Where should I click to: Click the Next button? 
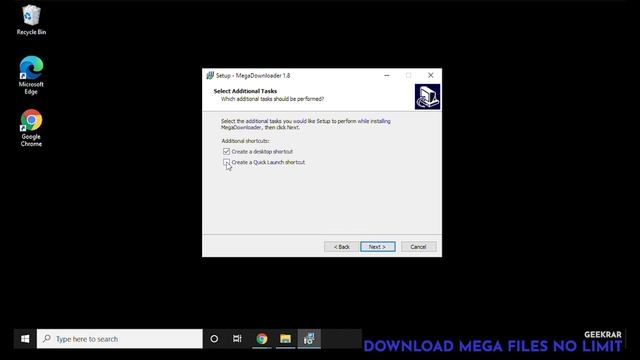point(378,247)
